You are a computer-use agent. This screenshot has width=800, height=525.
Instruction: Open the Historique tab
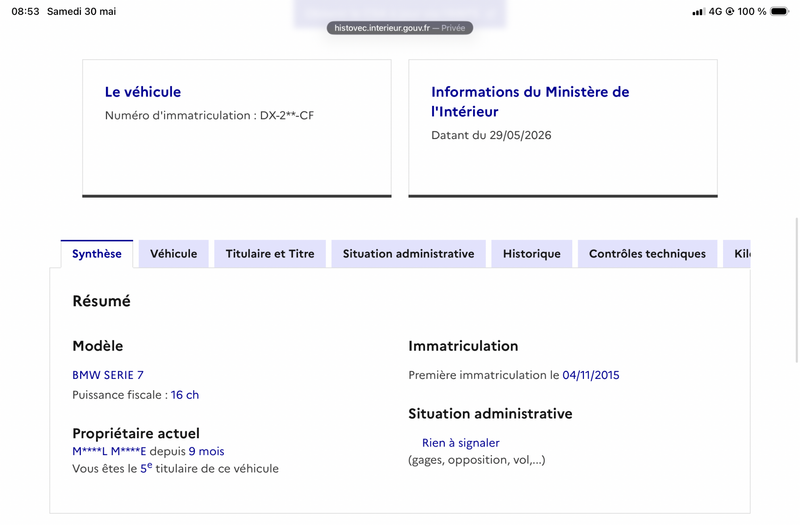[x=532, y=254]
